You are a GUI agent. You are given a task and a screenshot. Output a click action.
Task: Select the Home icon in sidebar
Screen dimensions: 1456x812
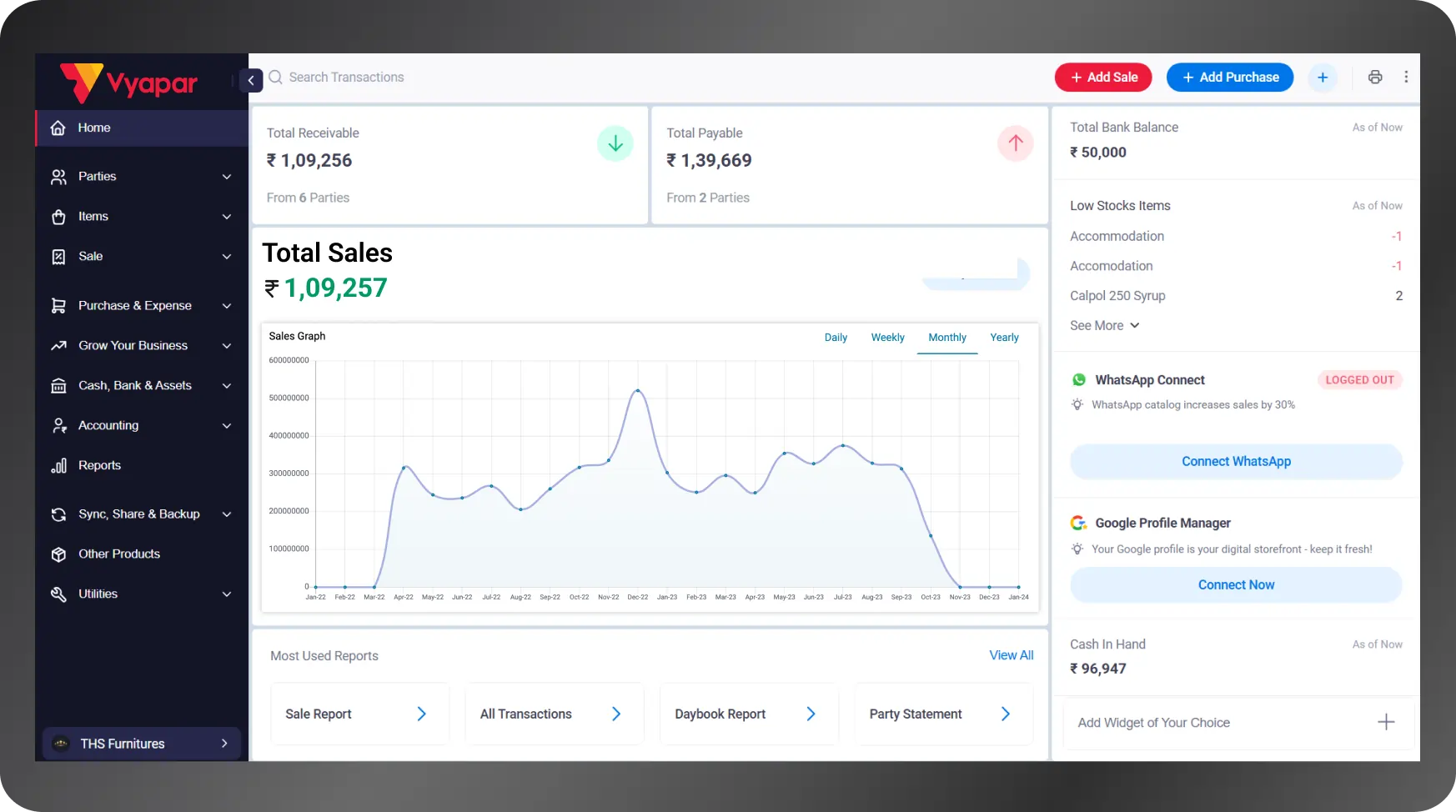pos(58,128)
